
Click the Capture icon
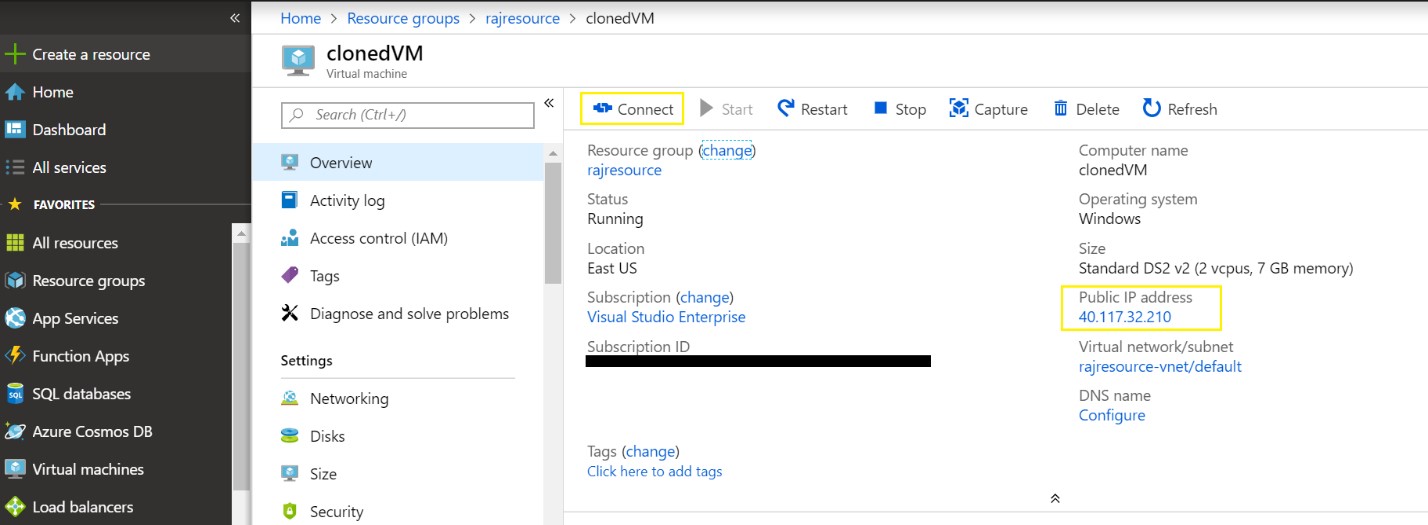(959, 109)
